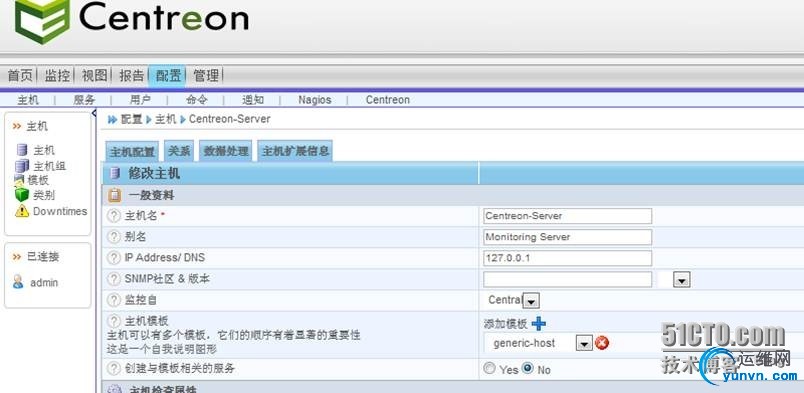Click help icon beside 监控自
Image resolution: width=804 pixels, height=393 pixels.
(114, 300)
